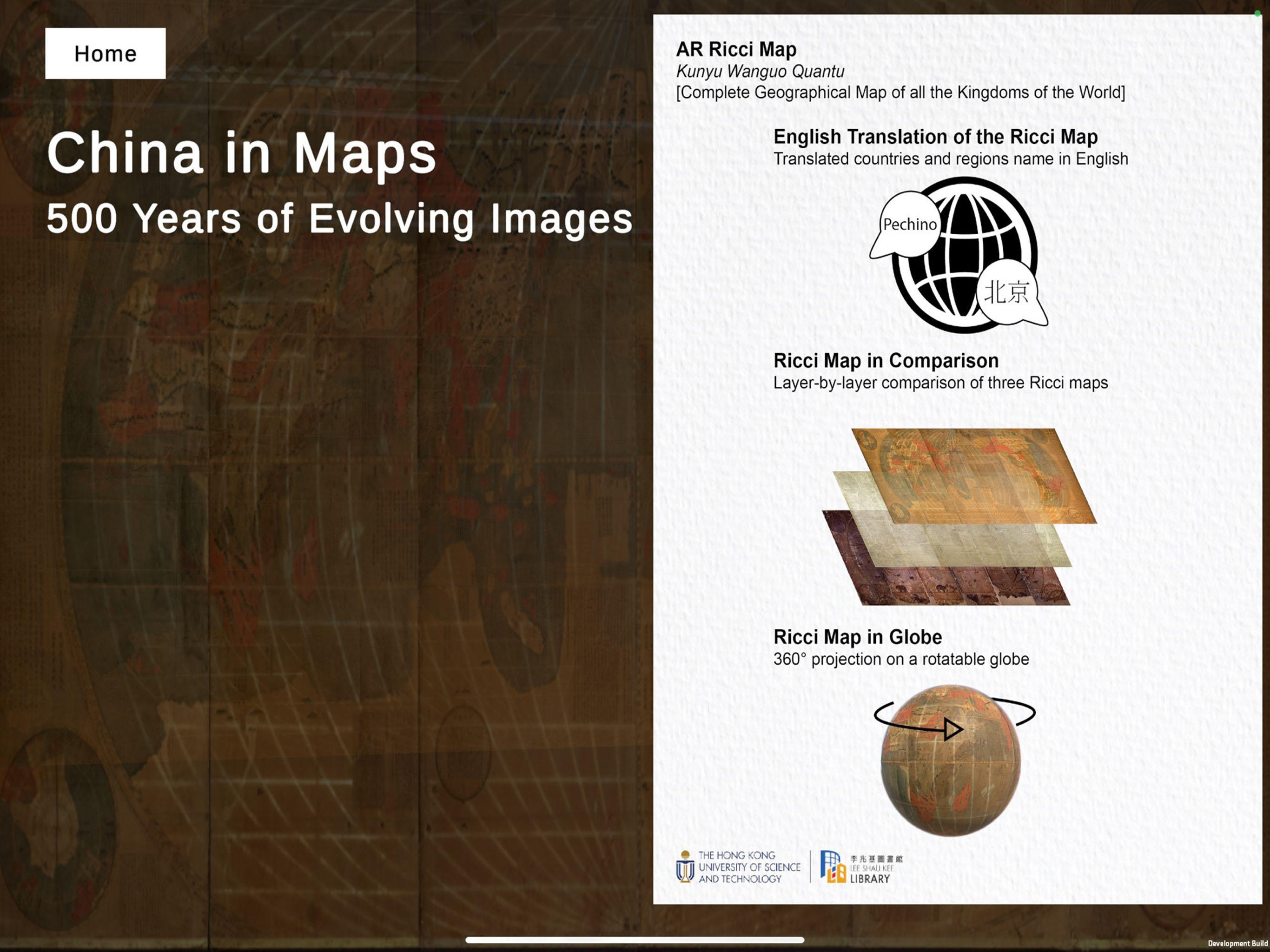Click 'Translated countries and regions name in English'
The width and height of the screenshot is (1270, 952).
tap(951, 159)
